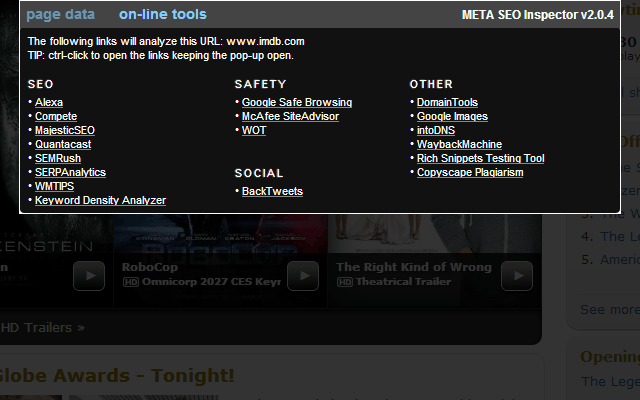Screen dimensions: 640x400
Task: Open the MajesticSEO link
Action: [65, 130]
